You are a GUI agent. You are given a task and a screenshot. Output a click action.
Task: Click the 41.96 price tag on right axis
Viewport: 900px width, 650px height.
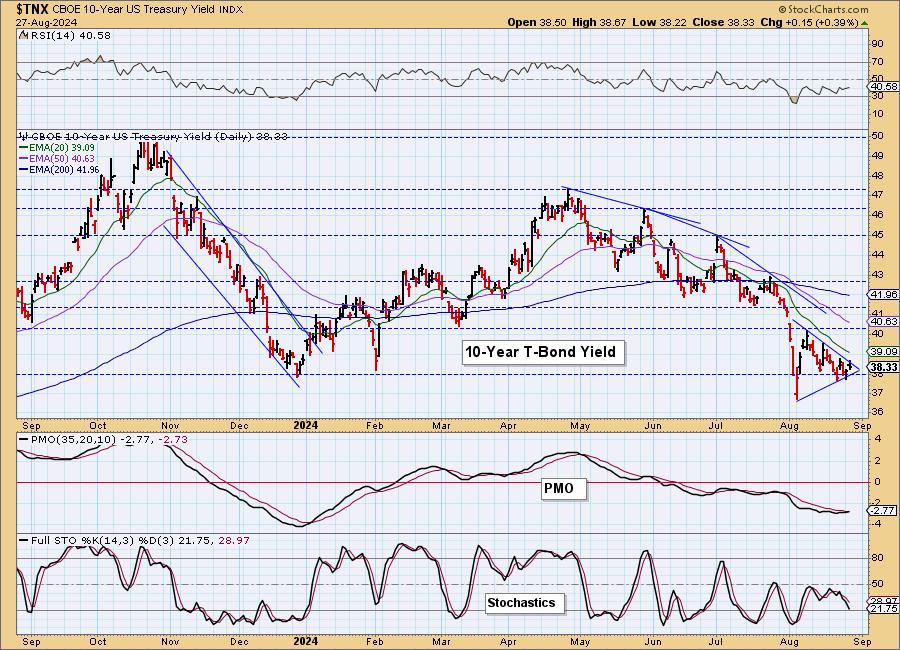tap(884, 295)
